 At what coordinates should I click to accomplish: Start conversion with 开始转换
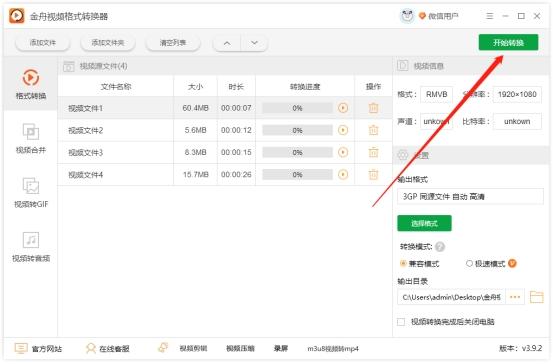pyautogui.click(x=508, y=43)
